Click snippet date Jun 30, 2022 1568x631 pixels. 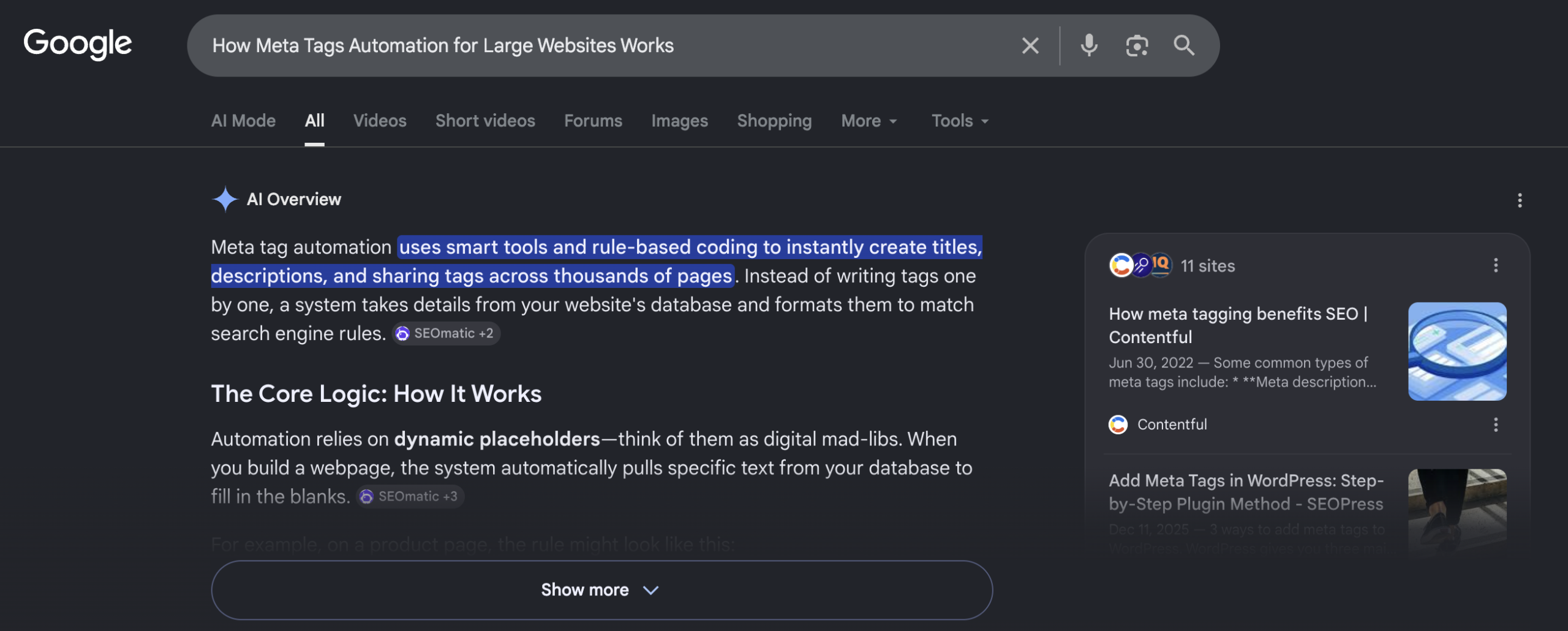1151,363
